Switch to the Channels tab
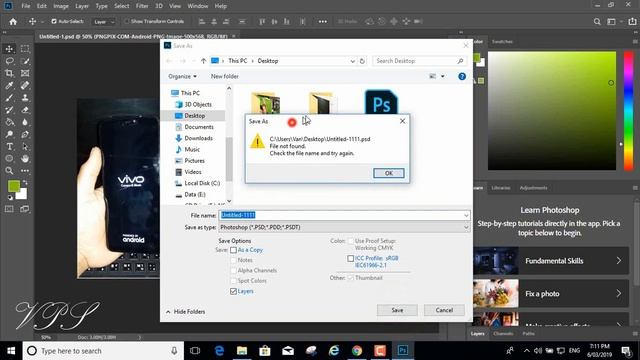The image size is (640, 360). click(x=503, y=333)
